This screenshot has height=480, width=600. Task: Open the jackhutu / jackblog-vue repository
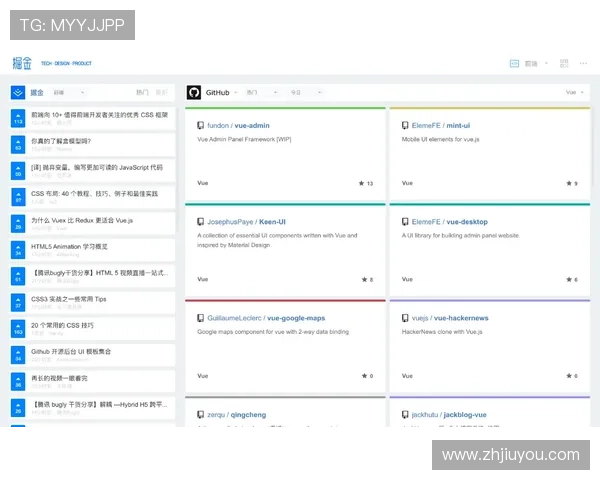449,415
